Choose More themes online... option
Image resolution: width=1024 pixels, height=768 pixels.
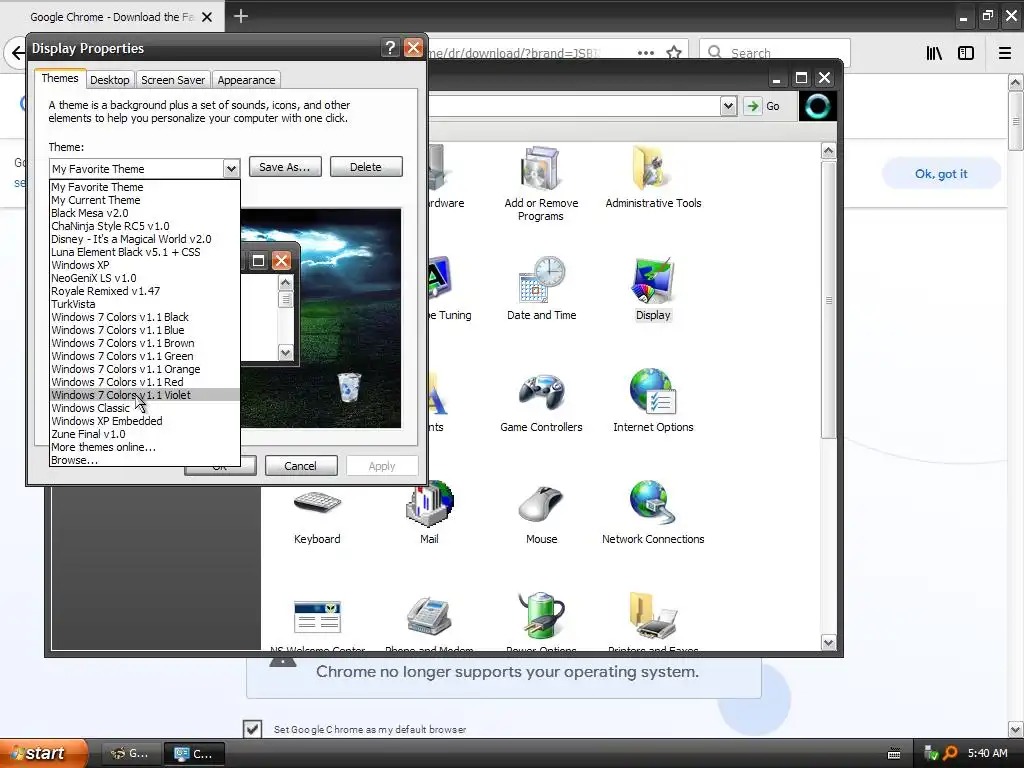point(144,447)
